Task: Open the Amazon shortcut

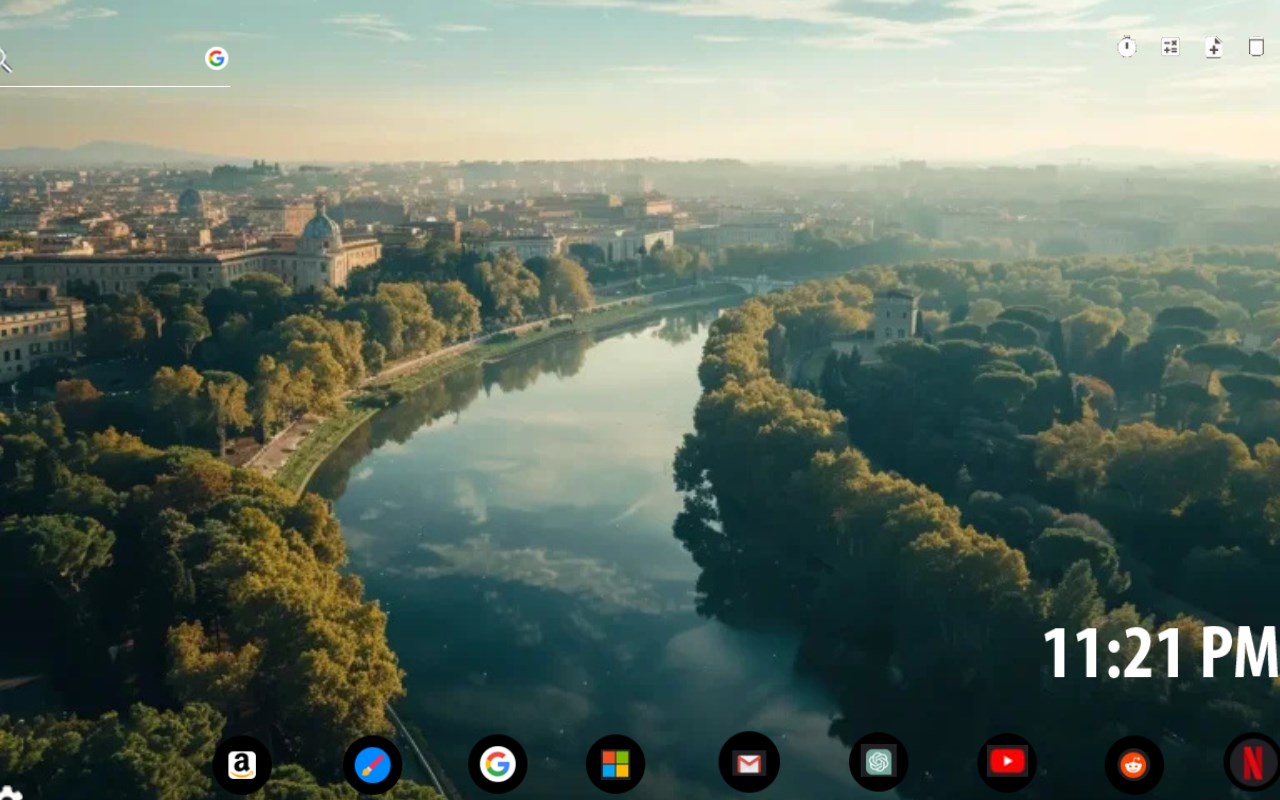Action: [x=242, y=765]
